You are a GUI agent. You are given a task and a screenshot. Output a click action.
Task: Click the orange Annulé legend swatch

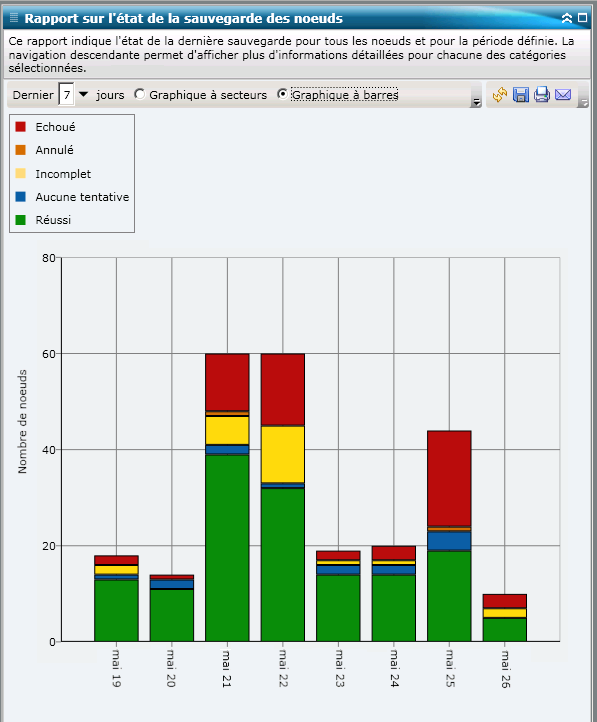click(20, 150)
